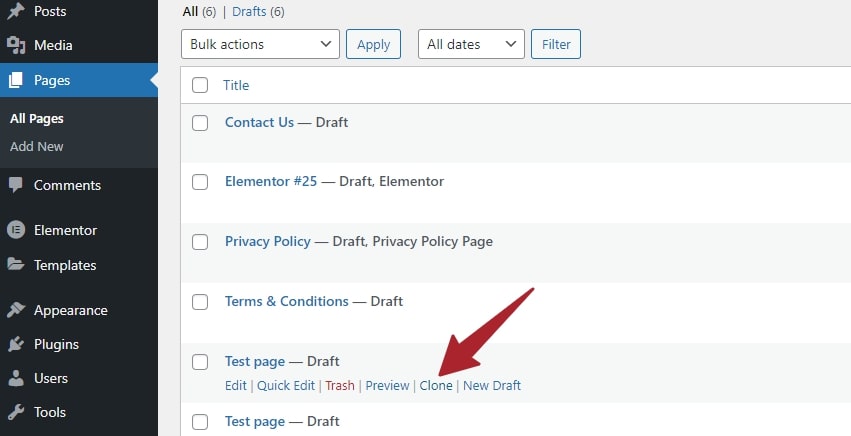Viewport: 851px width, 436px height.
Task: Click the Clone link under Test page
Action: point(436,386)
